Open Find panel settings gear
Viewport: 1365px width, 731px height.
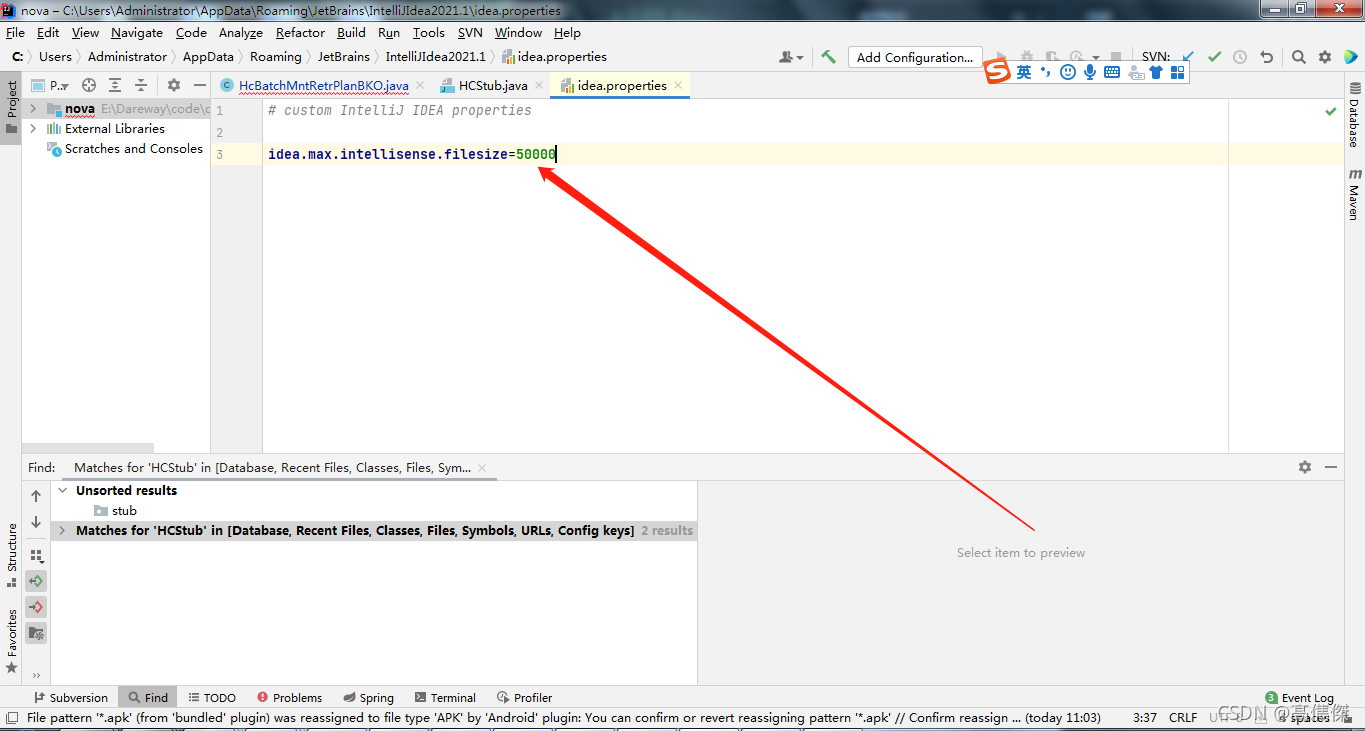click(1304, 467)
